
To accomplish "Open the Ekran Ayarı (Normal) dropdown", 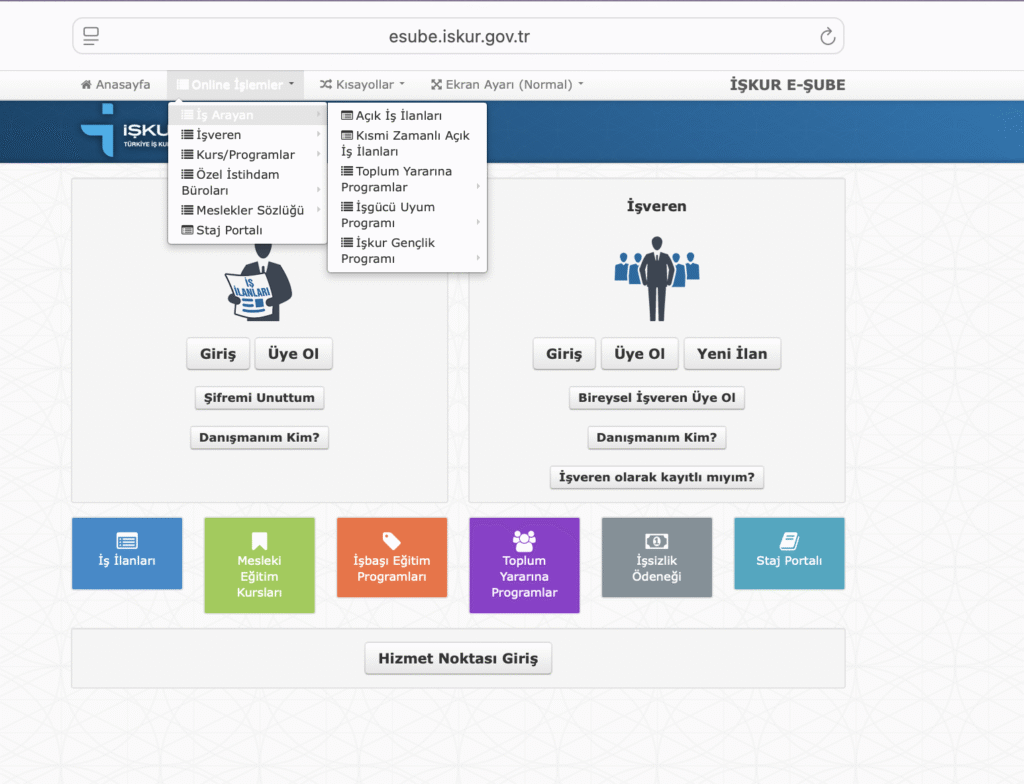I will 507,85.
